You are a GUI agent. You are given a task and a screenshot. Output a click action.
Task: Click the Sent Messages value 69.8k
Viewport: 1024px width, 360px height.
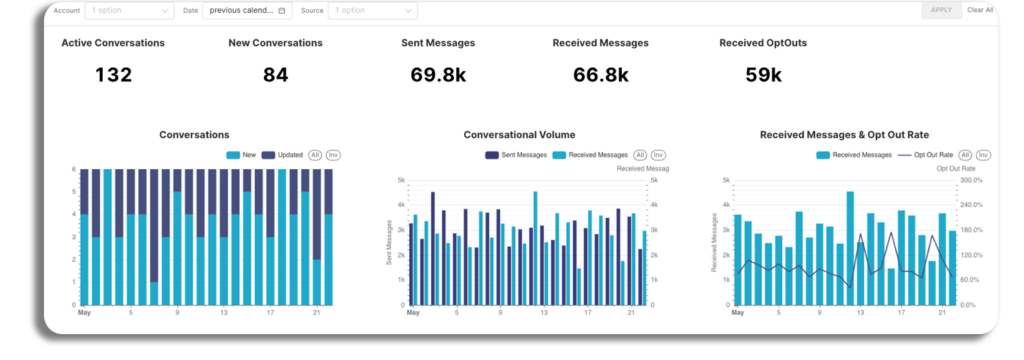pyautogui.click(x=438, y=75)
